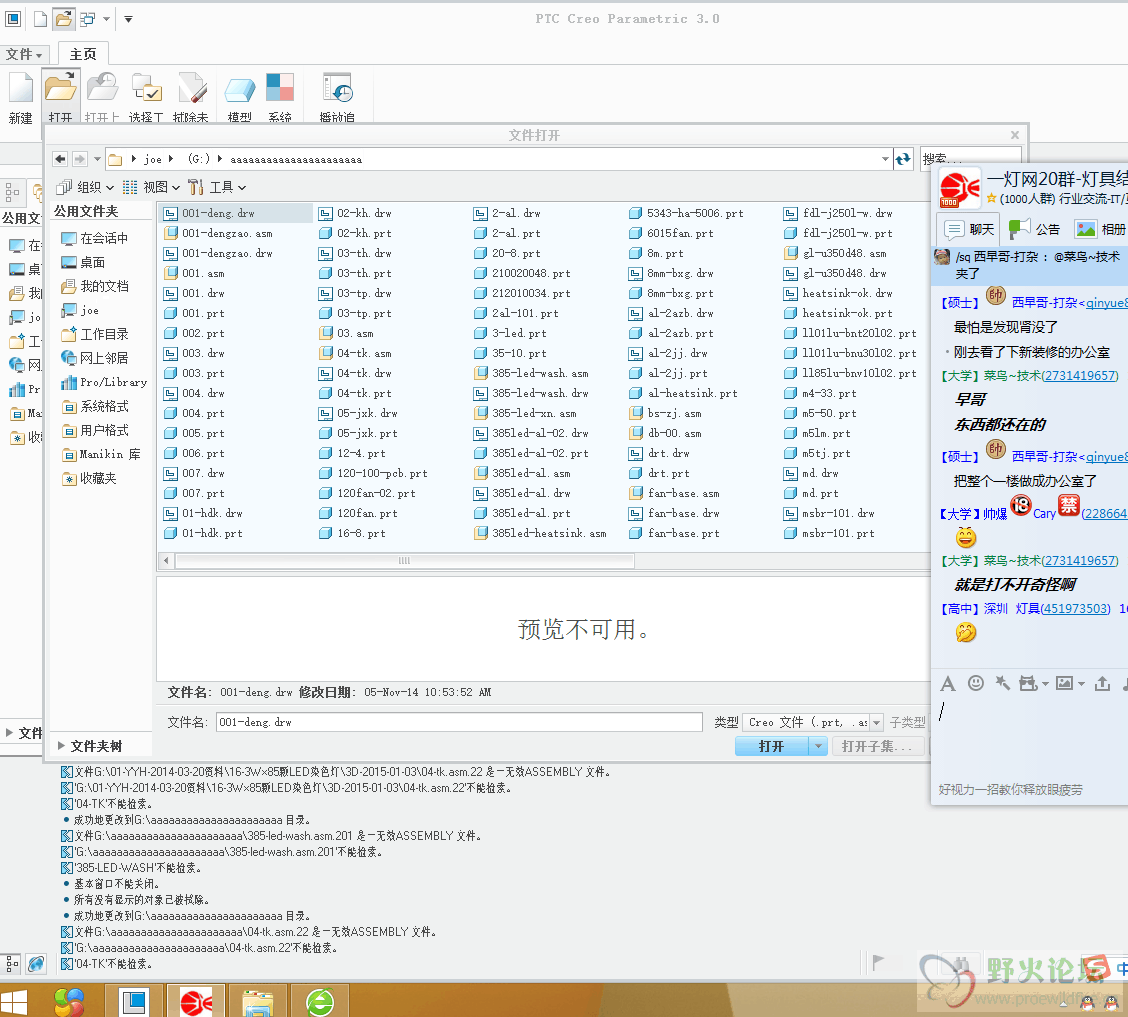Select the file fan-base.prt
Screen dimensions: 1128x1017
click(x=675, y=534)
